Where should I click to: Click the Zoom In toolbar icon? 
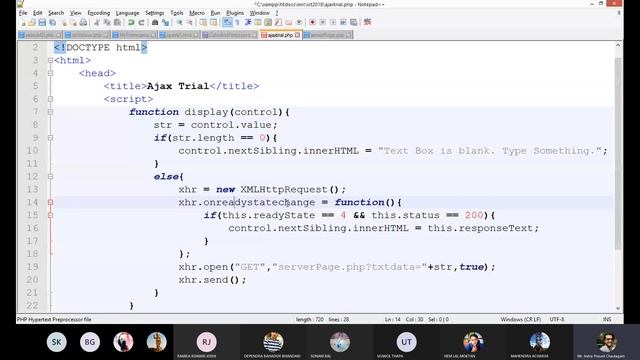pos(179,22)
